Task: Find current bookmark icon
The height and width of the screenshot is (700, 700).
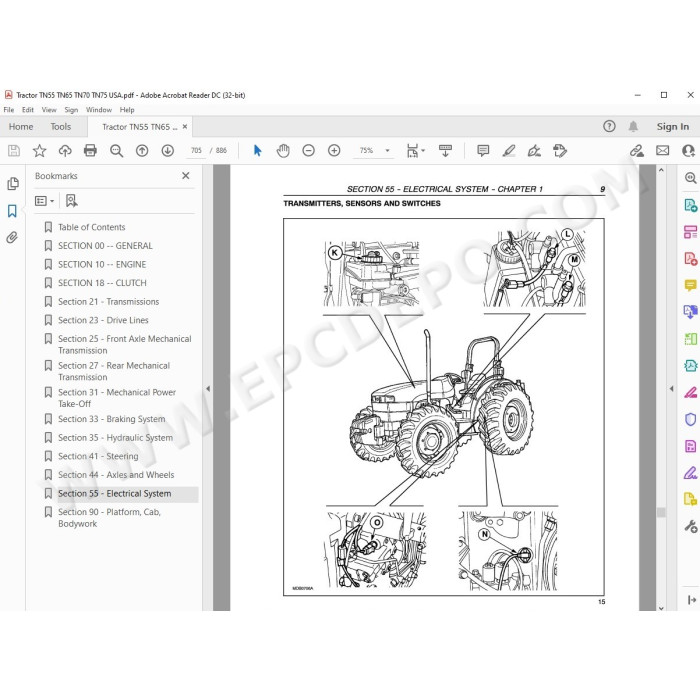Action: pyautogui.click(x=71, y=201)
